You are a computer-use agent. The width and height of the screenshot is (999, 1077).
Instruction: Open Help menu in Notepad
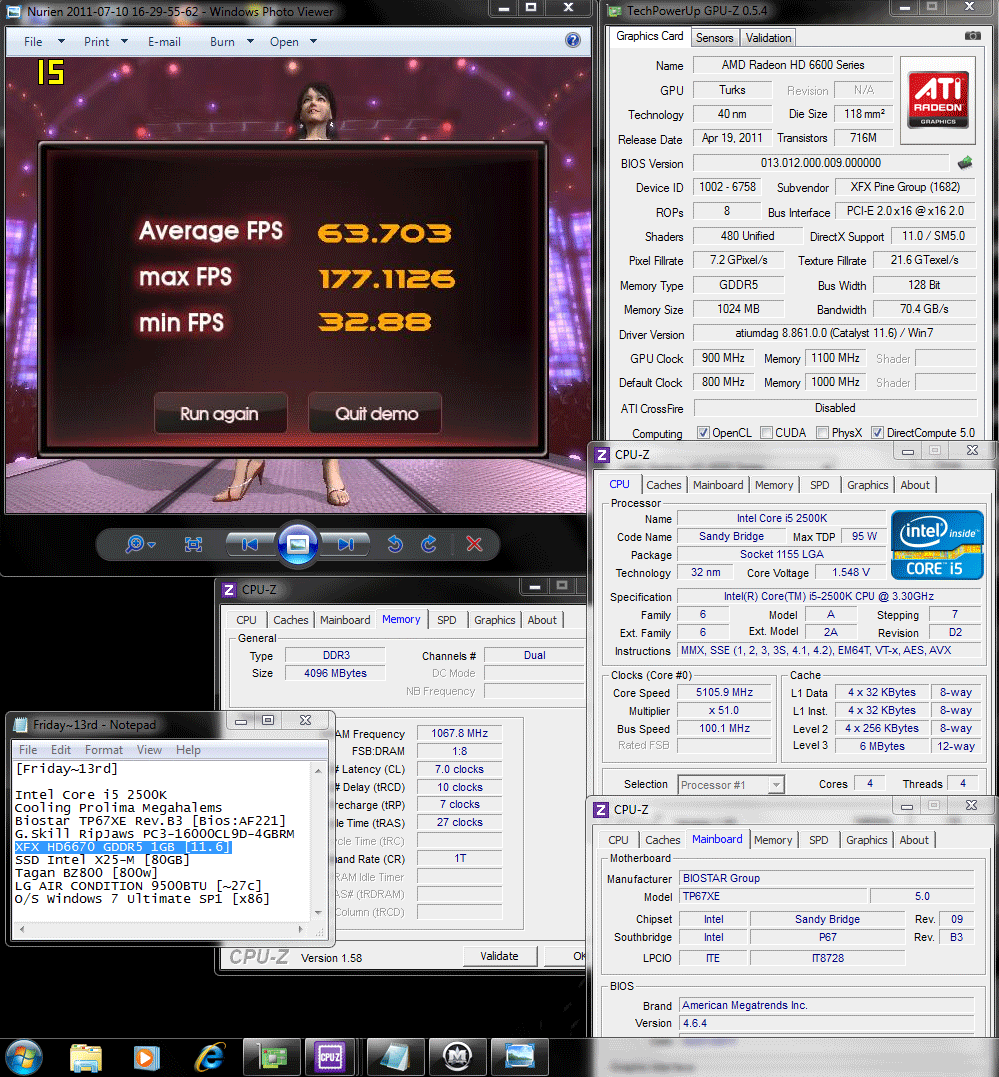188,750
